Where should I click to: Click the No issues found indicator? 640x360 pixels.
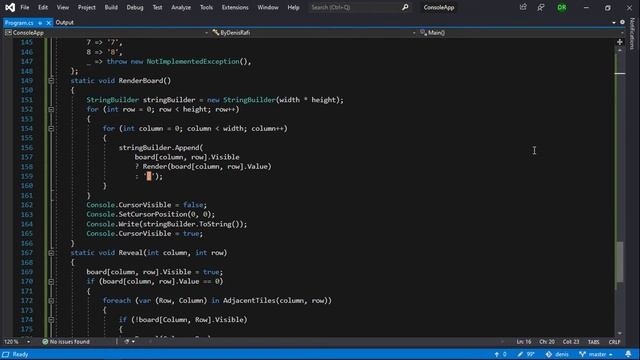(66, 342)
